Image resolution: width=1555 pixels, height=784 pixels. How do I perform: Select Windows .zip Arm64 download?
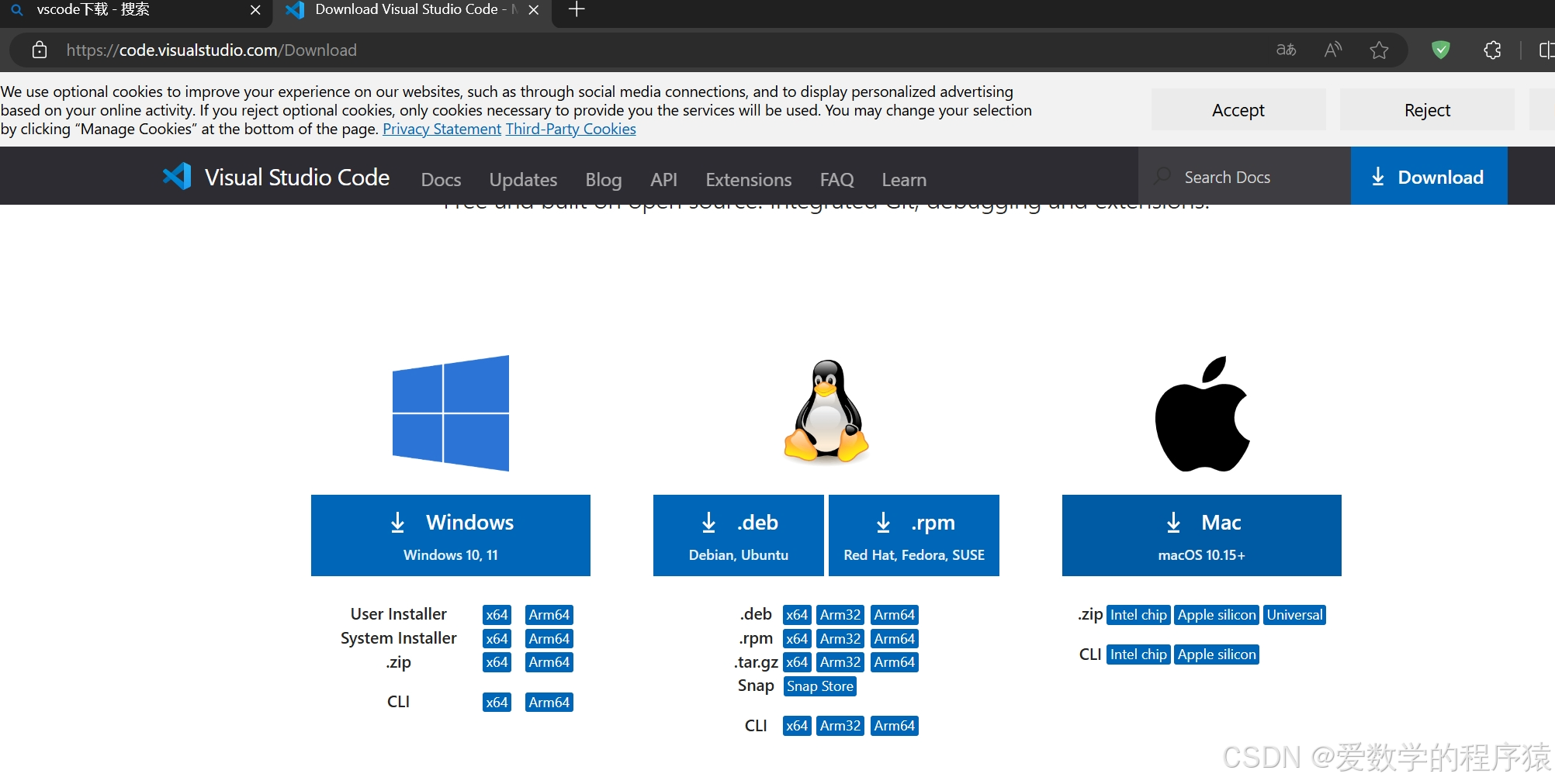(549, 662)
